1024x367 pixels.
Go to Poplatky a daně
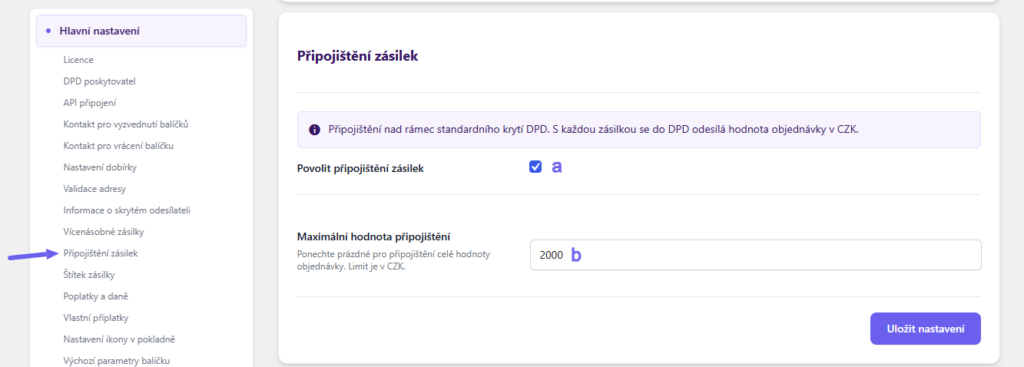95,296
